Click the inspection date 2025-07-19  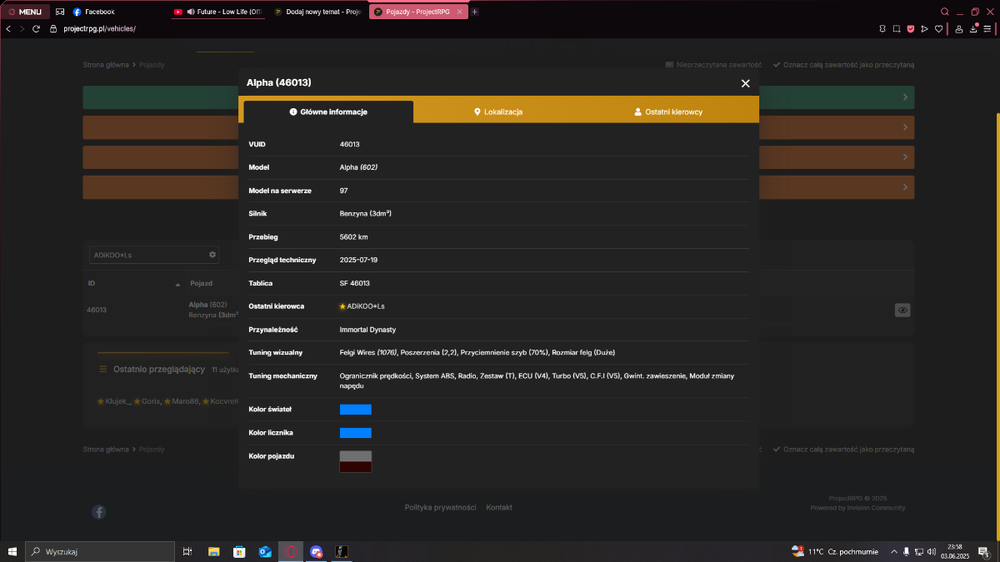point(358,260)
